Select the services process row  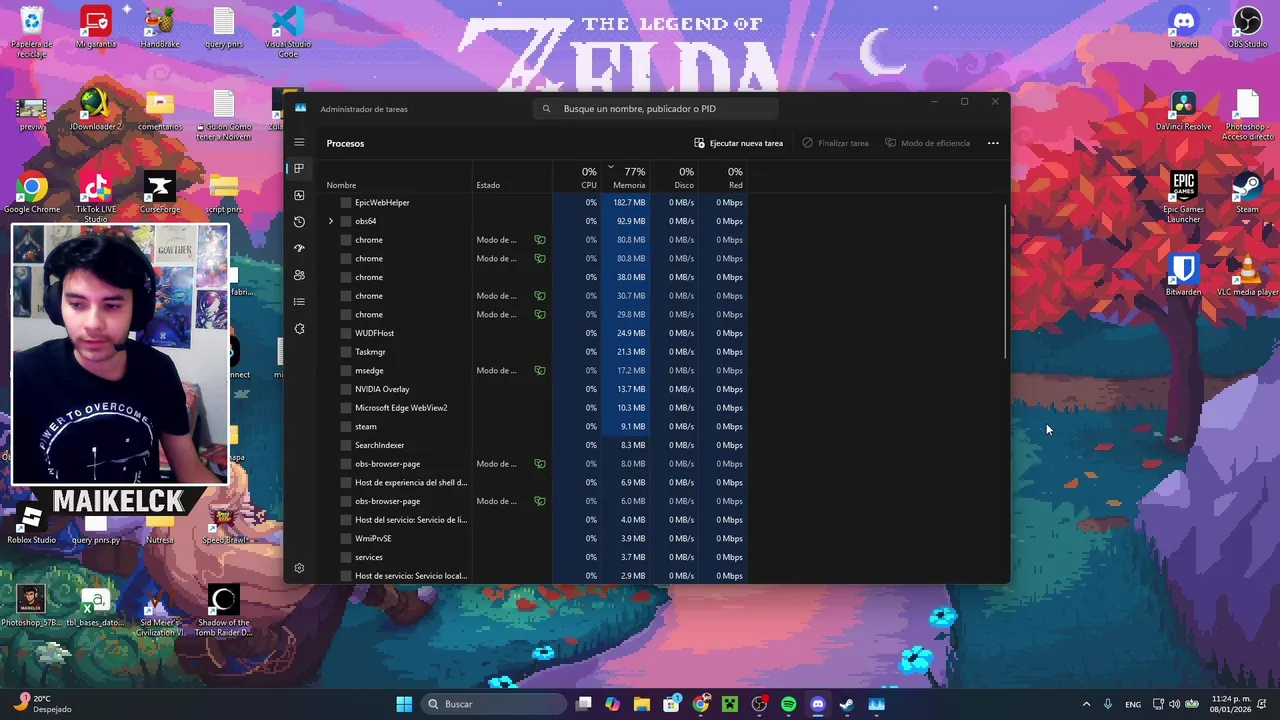coord(534,557)
